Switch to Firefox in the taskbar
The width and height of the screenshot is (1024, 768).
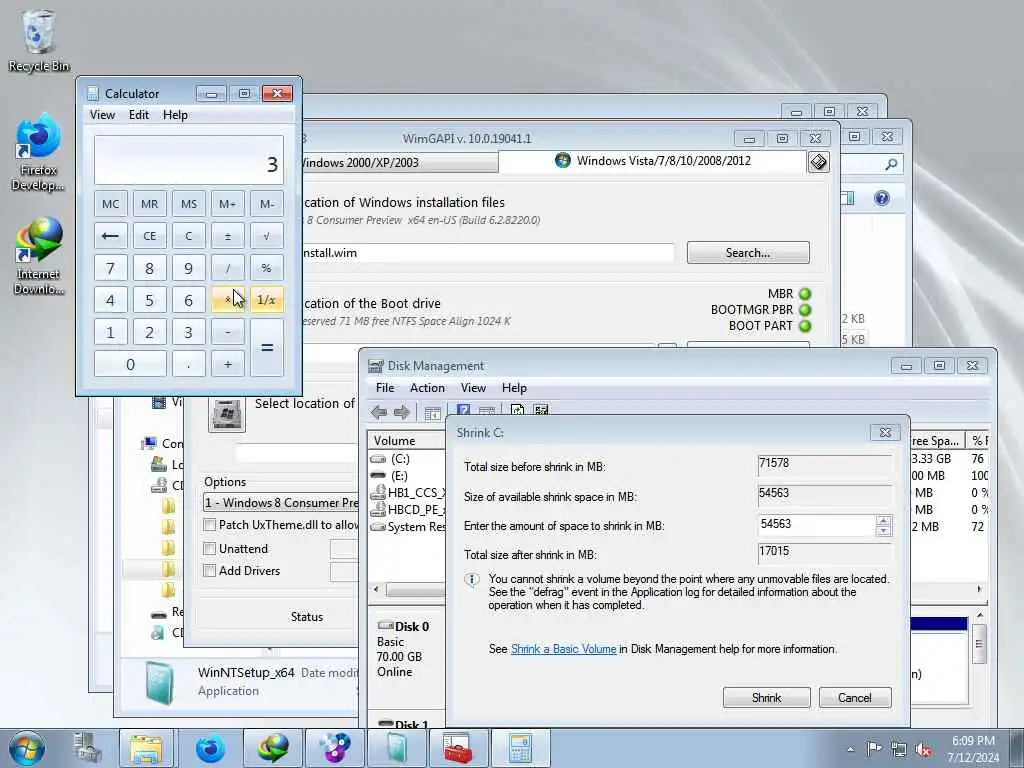pyautogui.click(x=210, y=748)
